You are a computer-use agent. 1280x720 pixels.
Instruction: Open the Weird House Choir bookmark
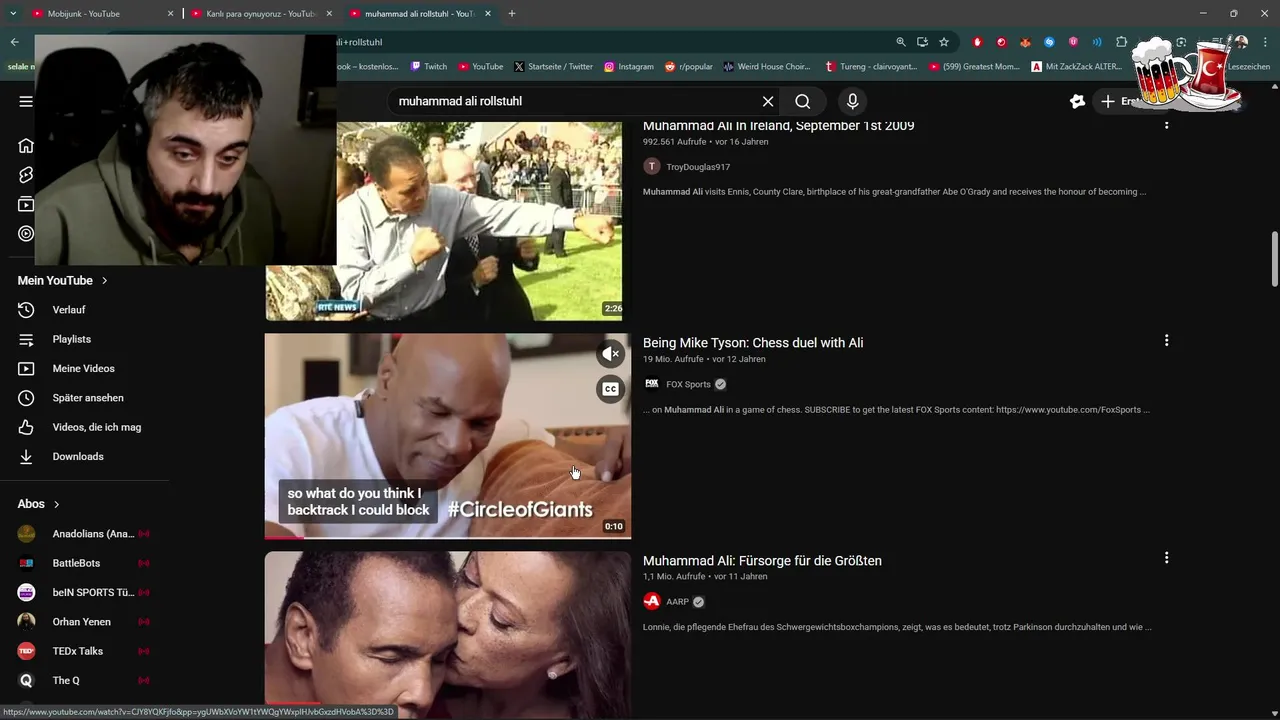[x=766, y=67]
